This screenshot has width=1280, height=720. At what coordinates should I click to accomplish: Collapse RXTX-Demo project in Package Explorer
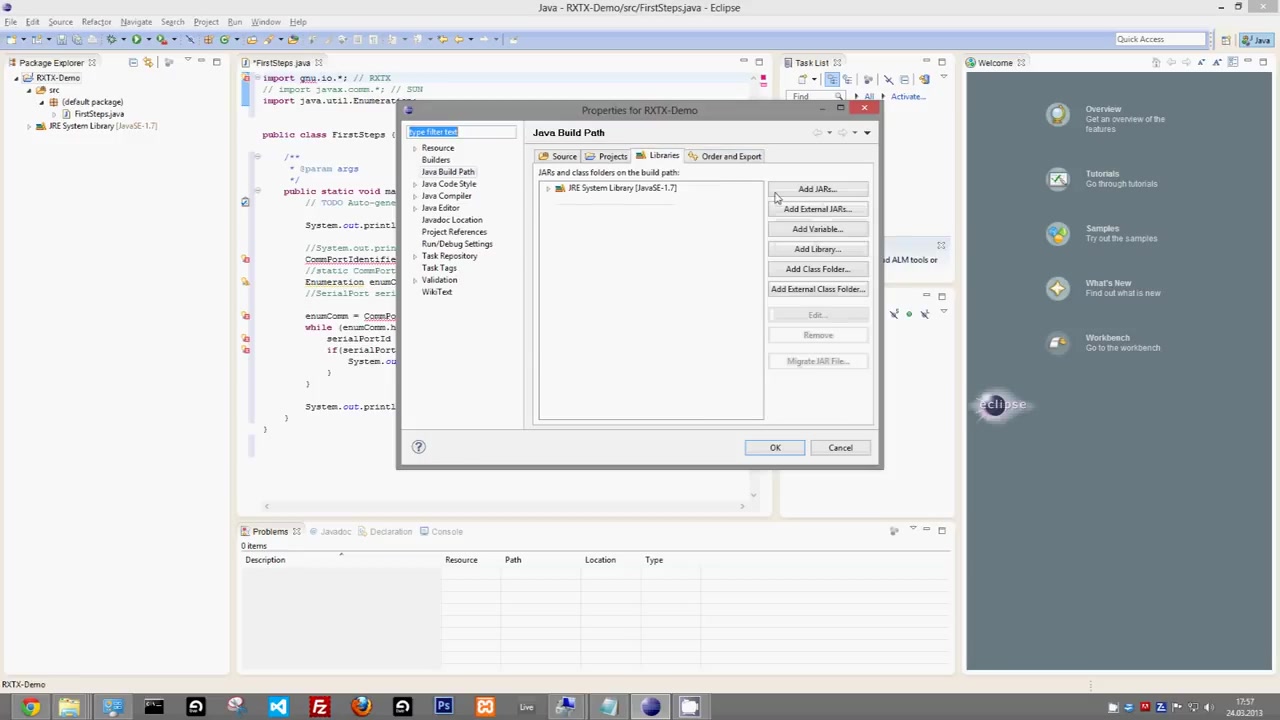(x=17, y=78)
